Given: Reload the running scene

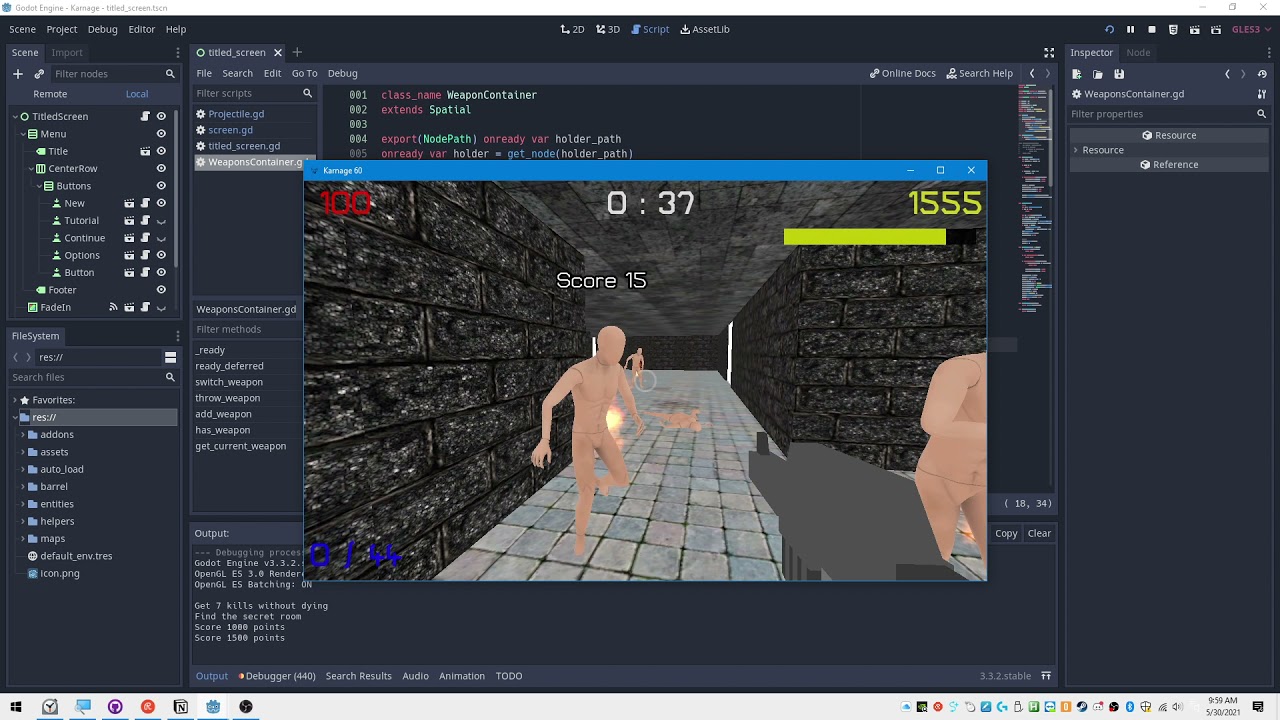Looking at the screenshot, I should coord(1109,29).
